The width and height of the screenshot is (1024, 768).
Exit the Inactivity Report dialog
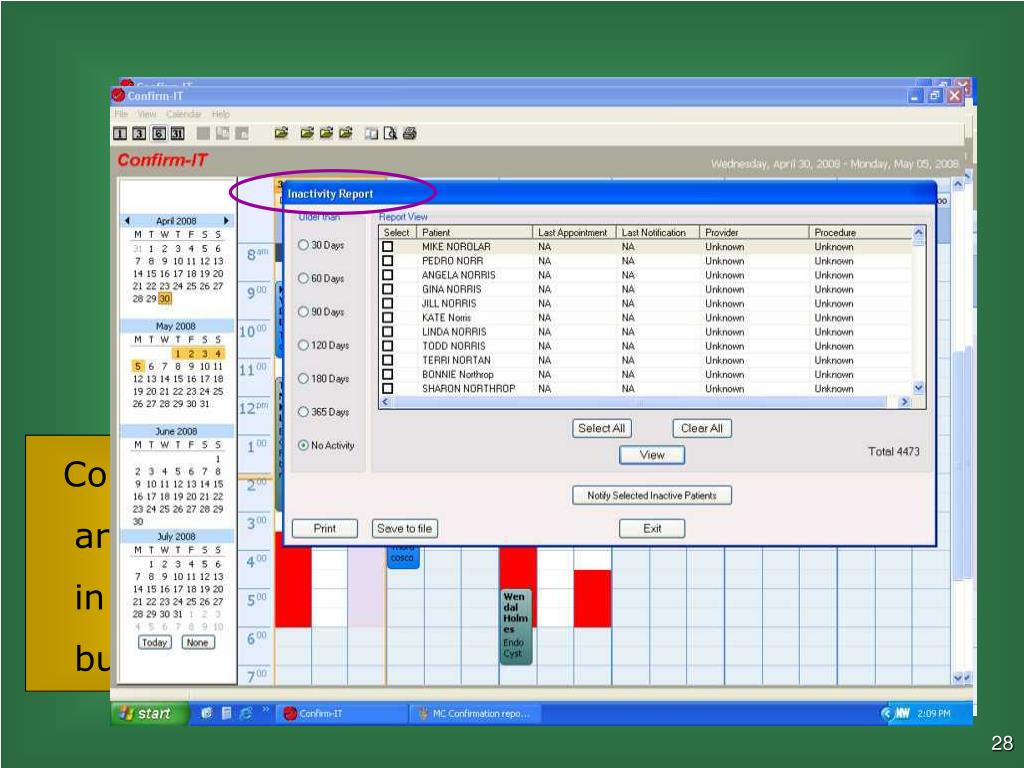(652, 528)
